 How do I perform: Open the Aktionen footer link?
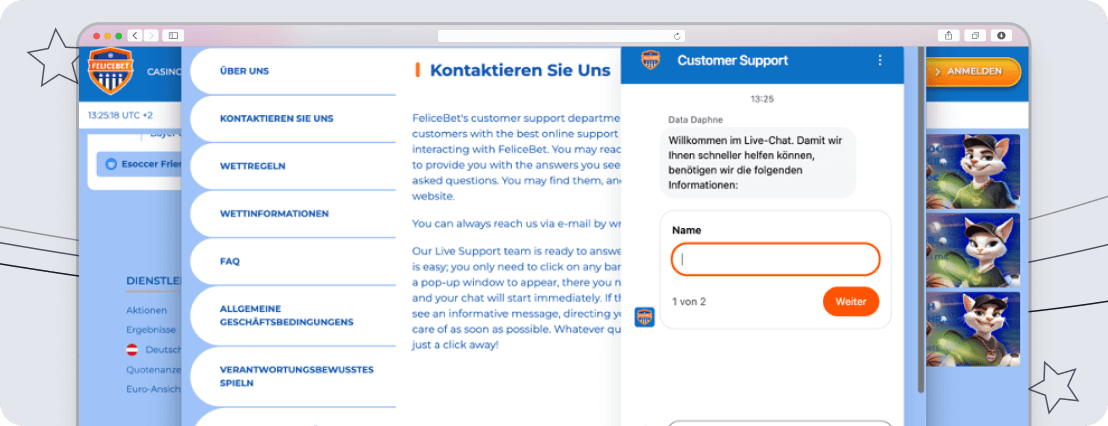click(x=146, y=310)
